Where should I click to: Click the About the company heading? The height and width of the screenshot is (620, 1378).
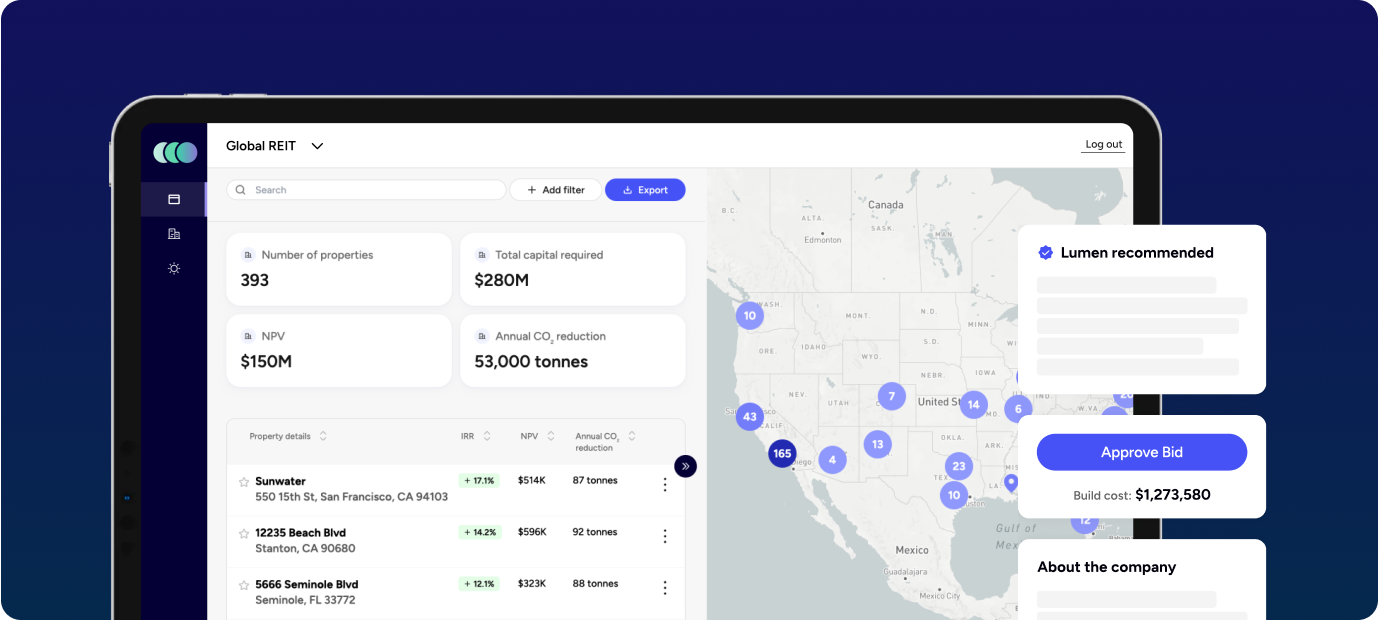1107,567
